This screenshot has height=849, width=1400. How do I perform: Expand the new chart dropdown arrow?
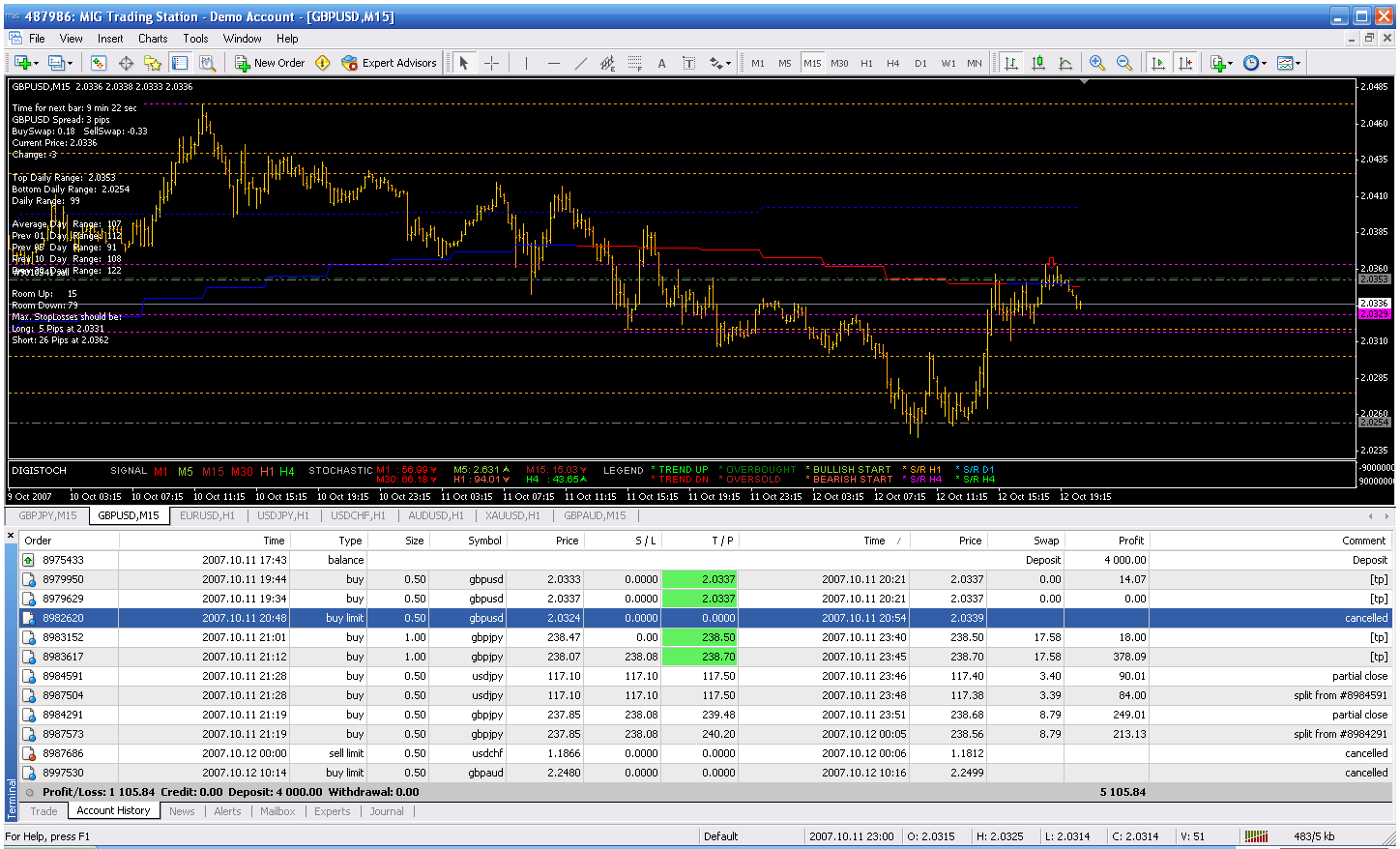37,63
